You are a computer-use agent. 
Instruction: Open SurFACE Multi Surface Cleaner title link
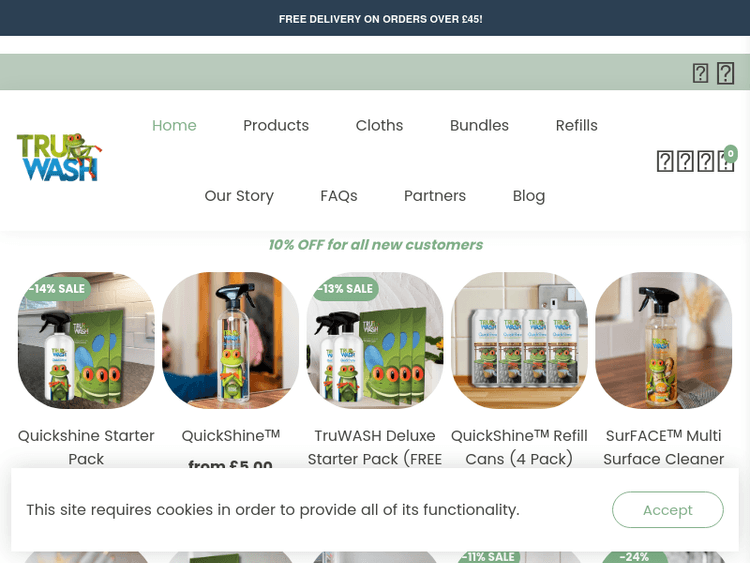click(x=663, y=447)
